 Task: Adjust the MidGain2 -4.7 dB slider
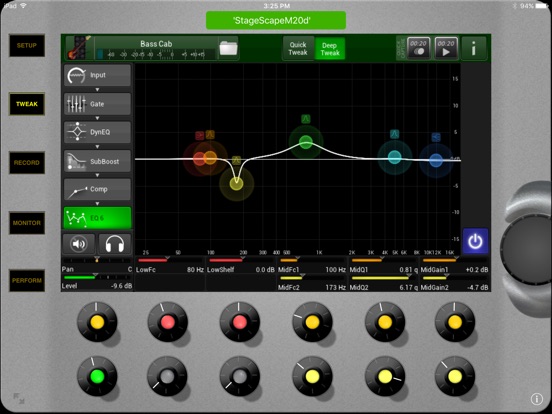pos(454,278)
